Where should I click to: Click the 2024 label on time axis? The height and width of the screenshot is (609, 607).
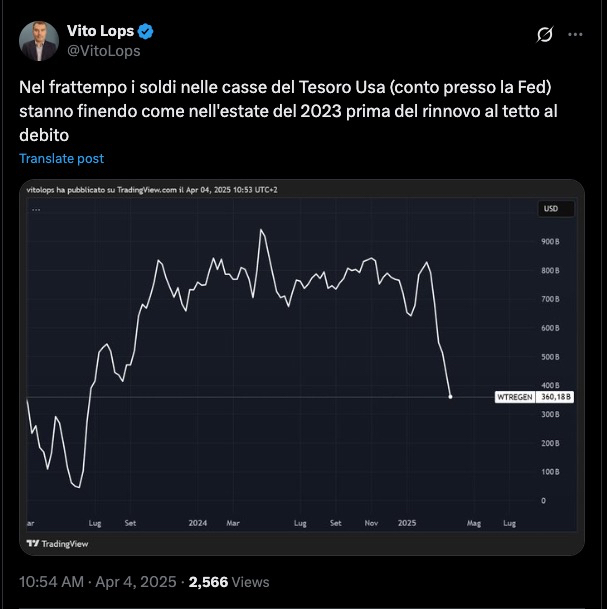click(x=197, y=522)
